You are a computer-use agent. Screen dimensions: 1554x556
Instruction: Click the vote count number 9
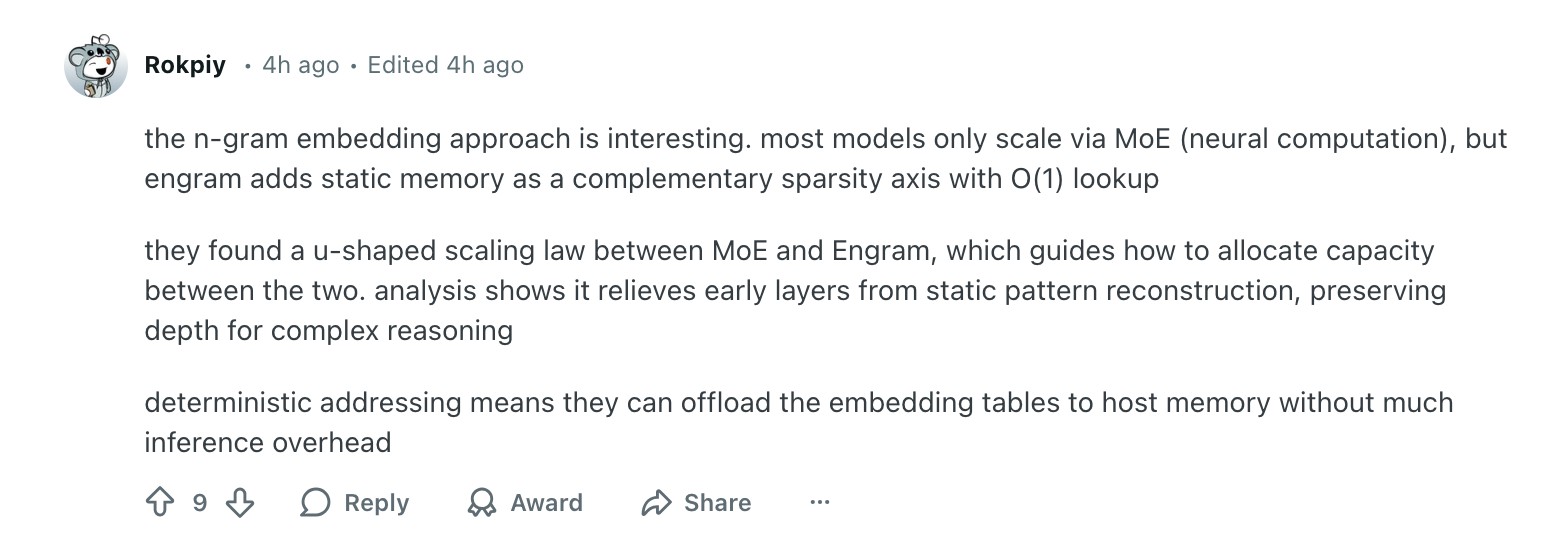(x=200, y=502)
